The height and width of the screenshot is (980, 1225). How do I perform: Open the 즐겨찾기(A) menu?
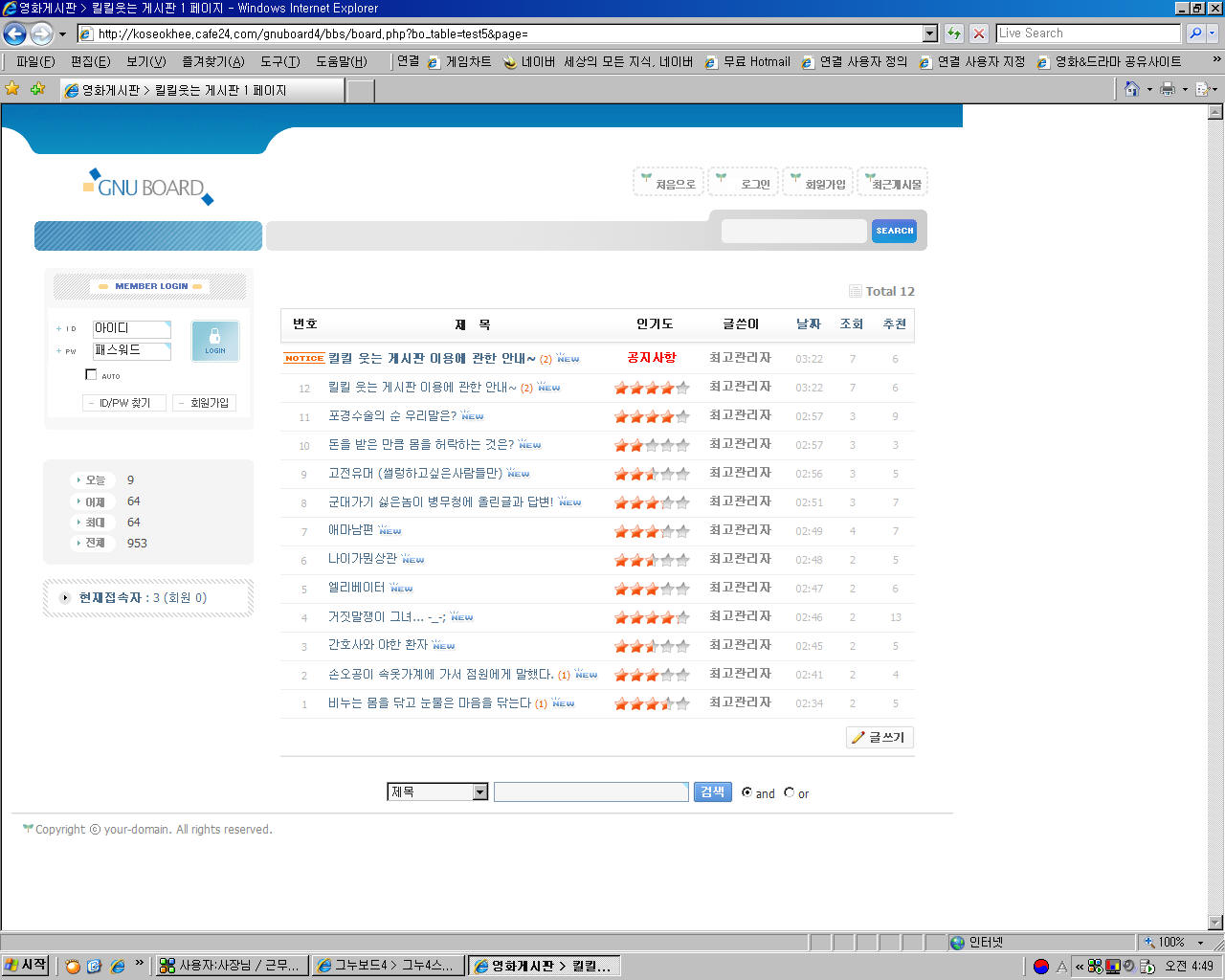[x=212, y=61]
